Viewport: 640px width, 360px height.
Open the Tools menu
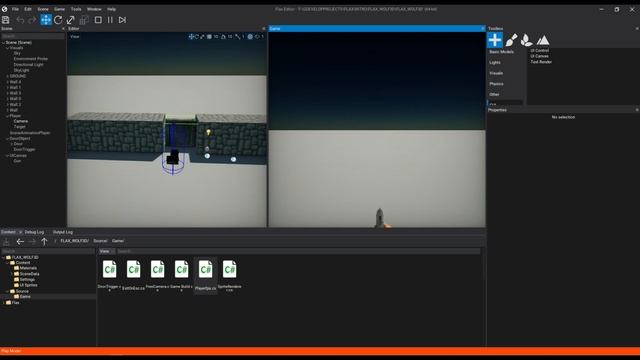pyautogui.click(x=76, y=9)
